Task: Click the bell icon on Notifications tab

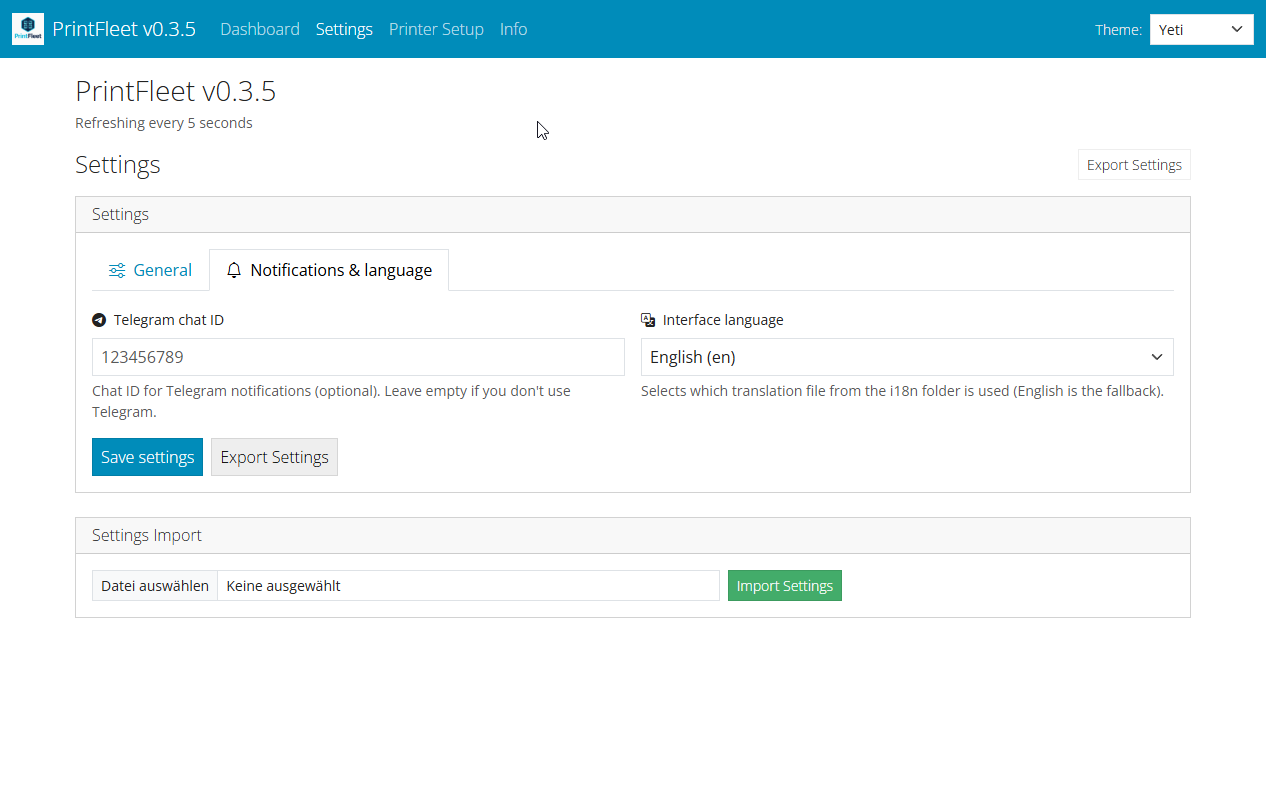Action: coord(234,270)
